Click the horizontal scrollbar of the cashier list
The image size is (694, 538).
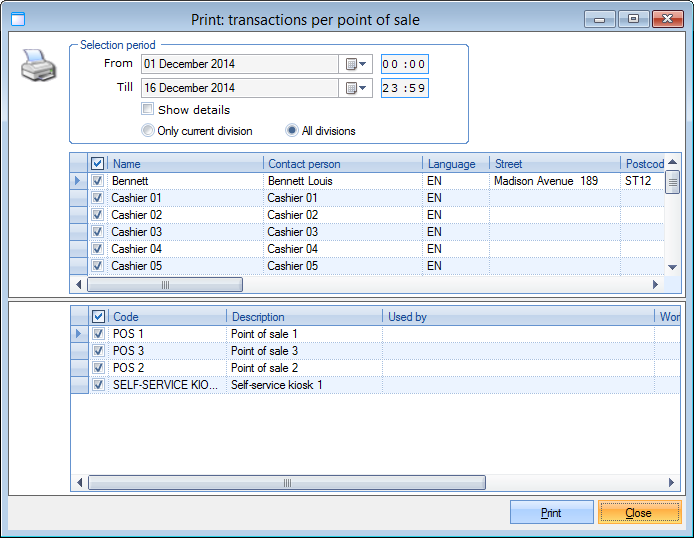pyautogui.click(x=164, y=285)
